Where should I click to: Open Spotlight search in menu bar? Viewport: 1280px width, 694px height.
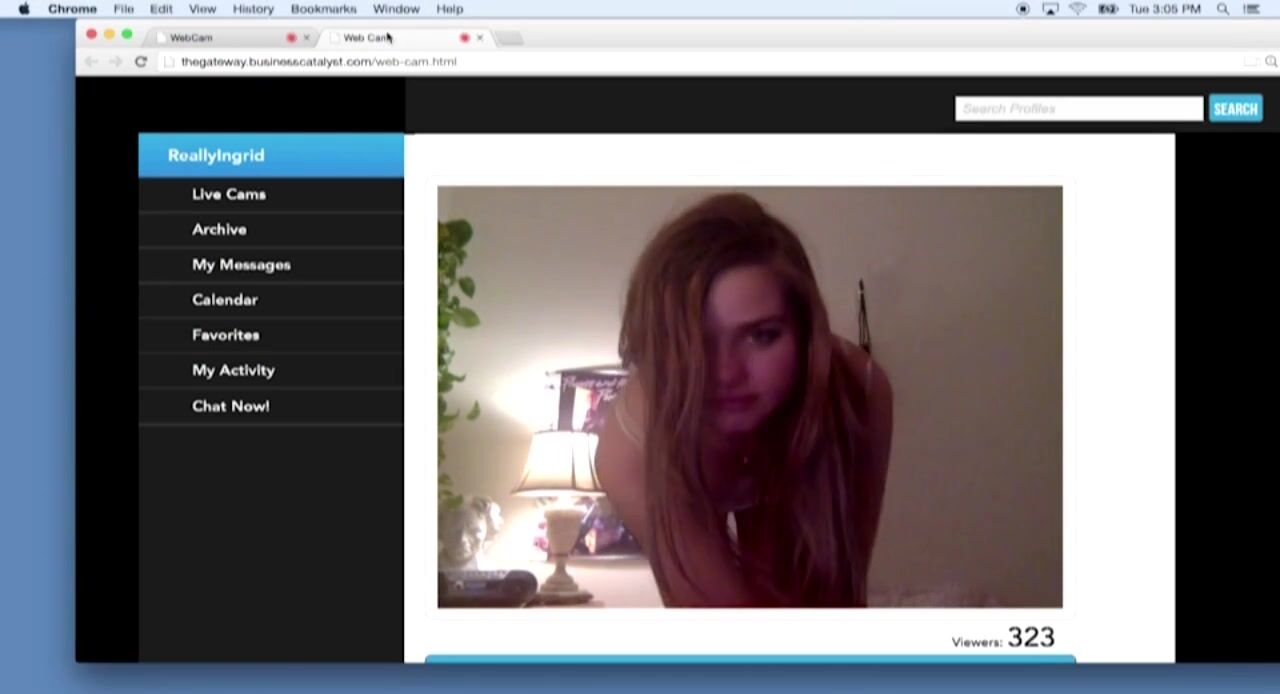pyautogui.click(x=1223, y=9)
